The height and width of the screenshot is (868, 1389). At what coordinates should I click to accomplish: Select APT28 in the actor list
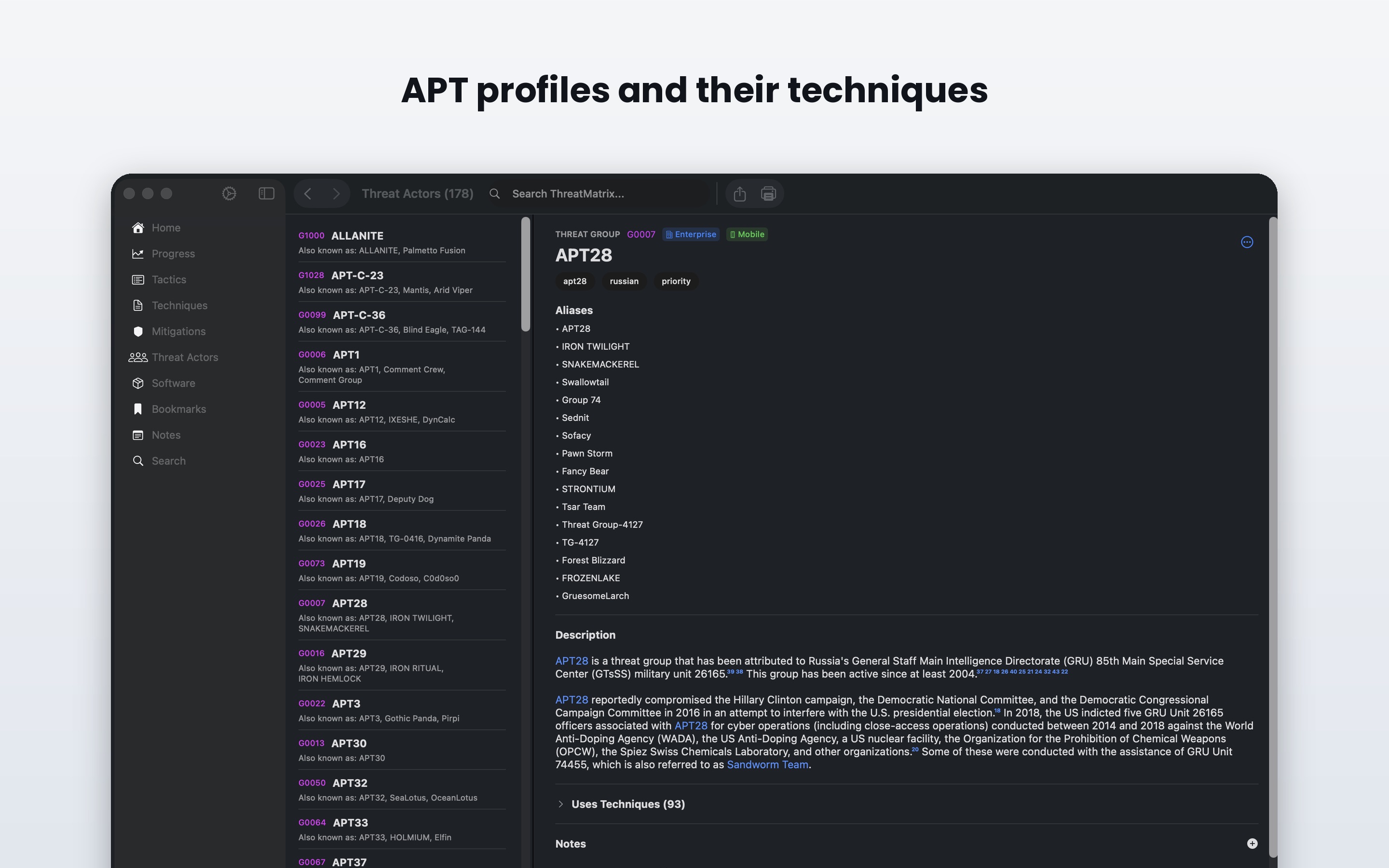(x=402, y=615)
